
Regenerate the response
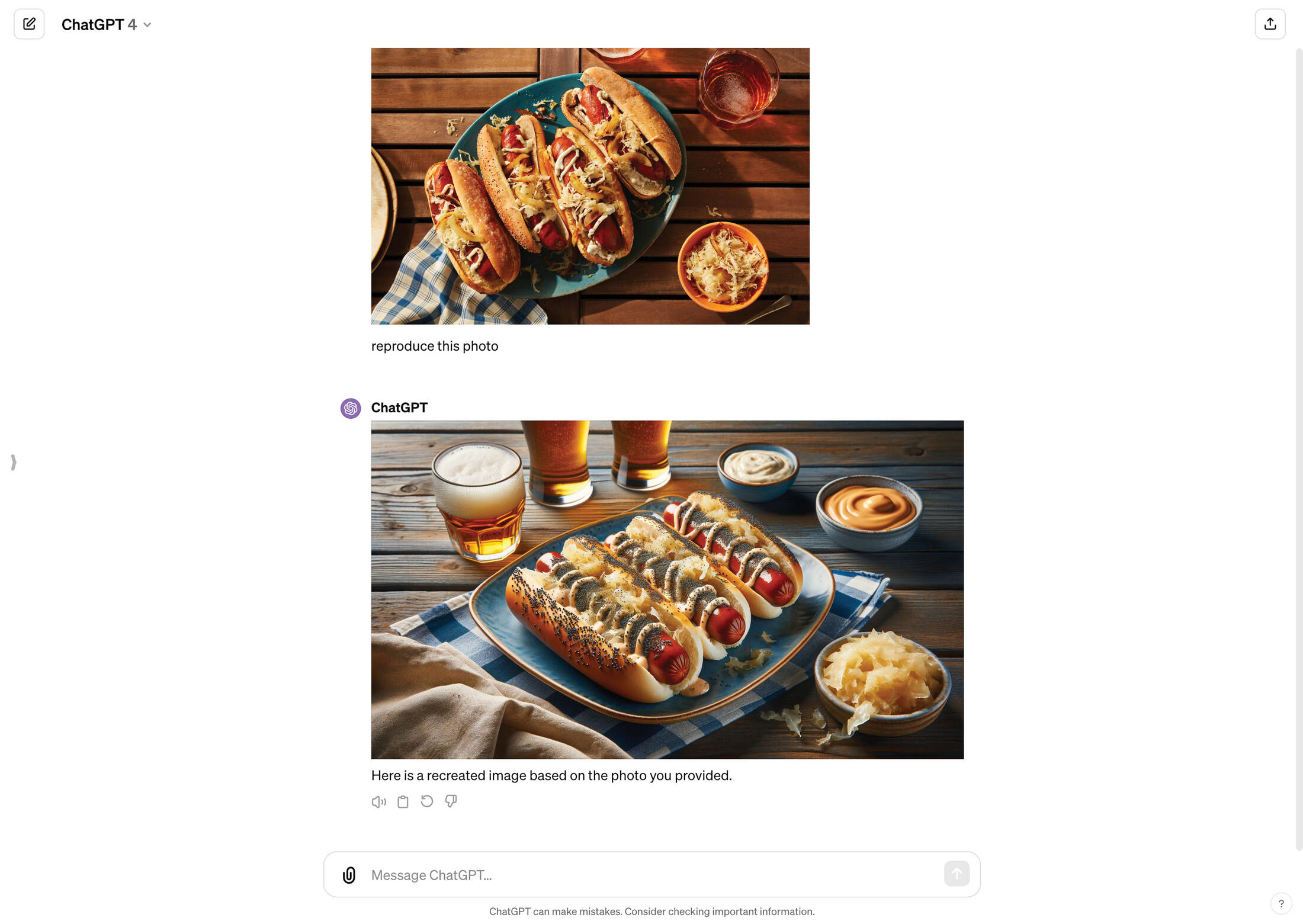pyautogui.click(x=427, y=801)
